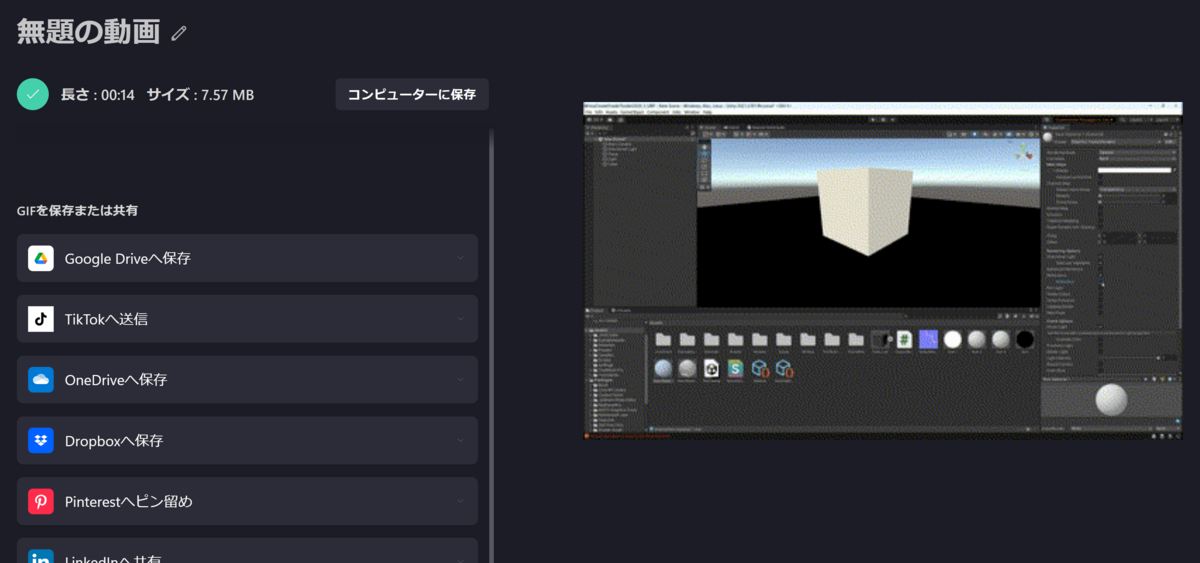This screenshot has height=563, width=1200.
Task: Expand the TikTokへ送信 chevron
Action: click(x=460, y=319)
